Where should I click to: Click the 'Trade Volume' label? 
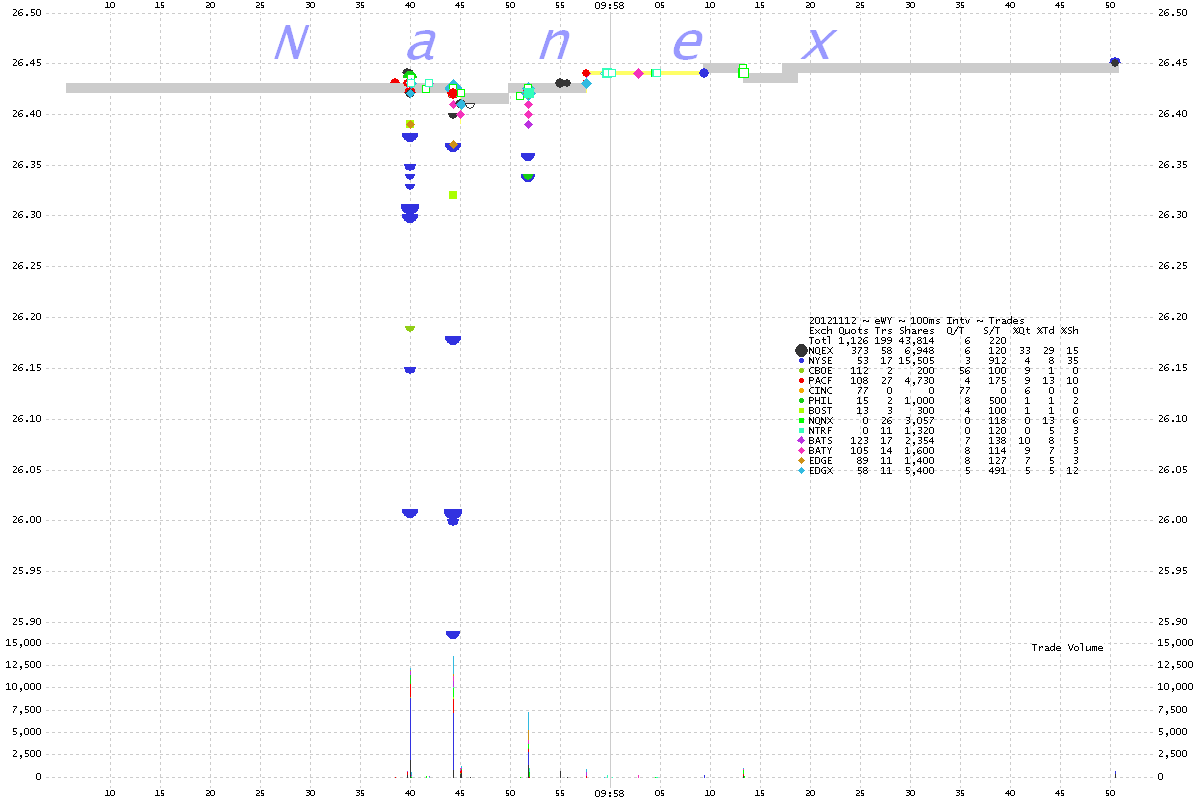pyautogui.click(x=1067, y=648)
